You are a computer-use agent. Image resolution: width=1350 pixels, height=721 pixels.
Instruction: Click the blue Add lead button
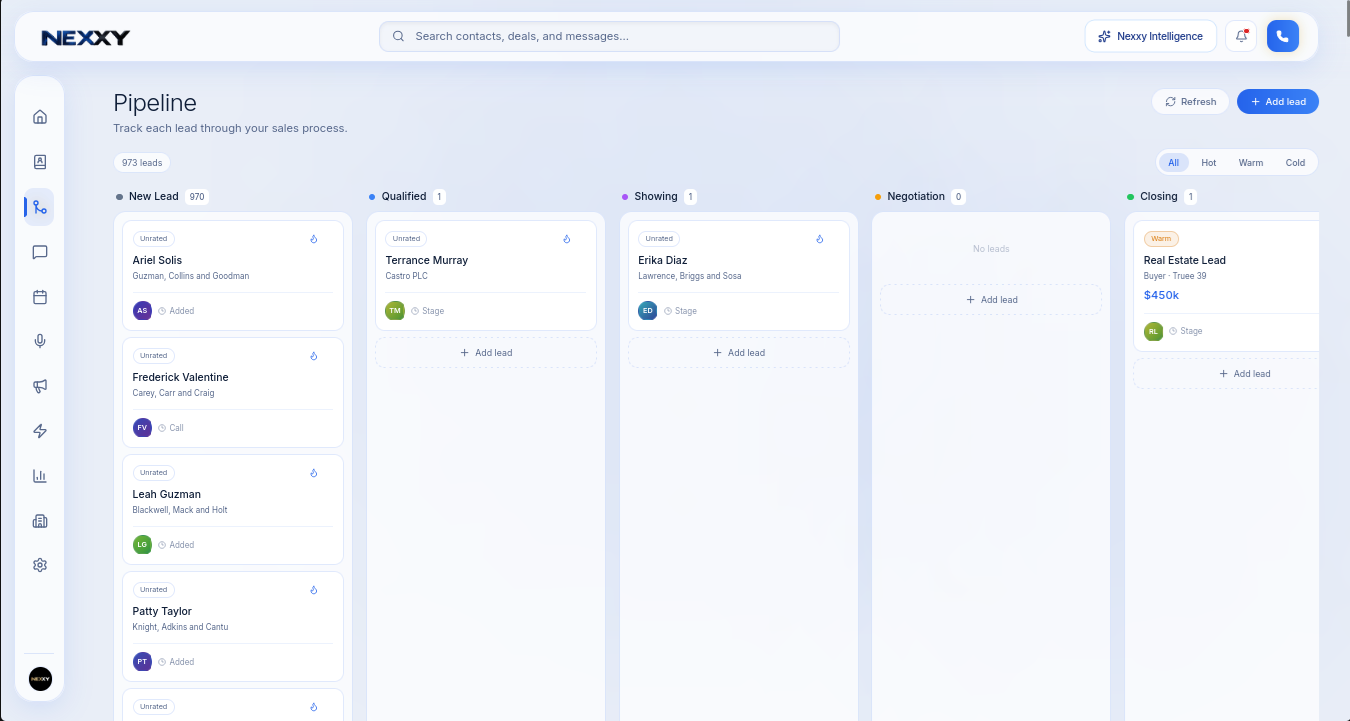coord(1278,102)
